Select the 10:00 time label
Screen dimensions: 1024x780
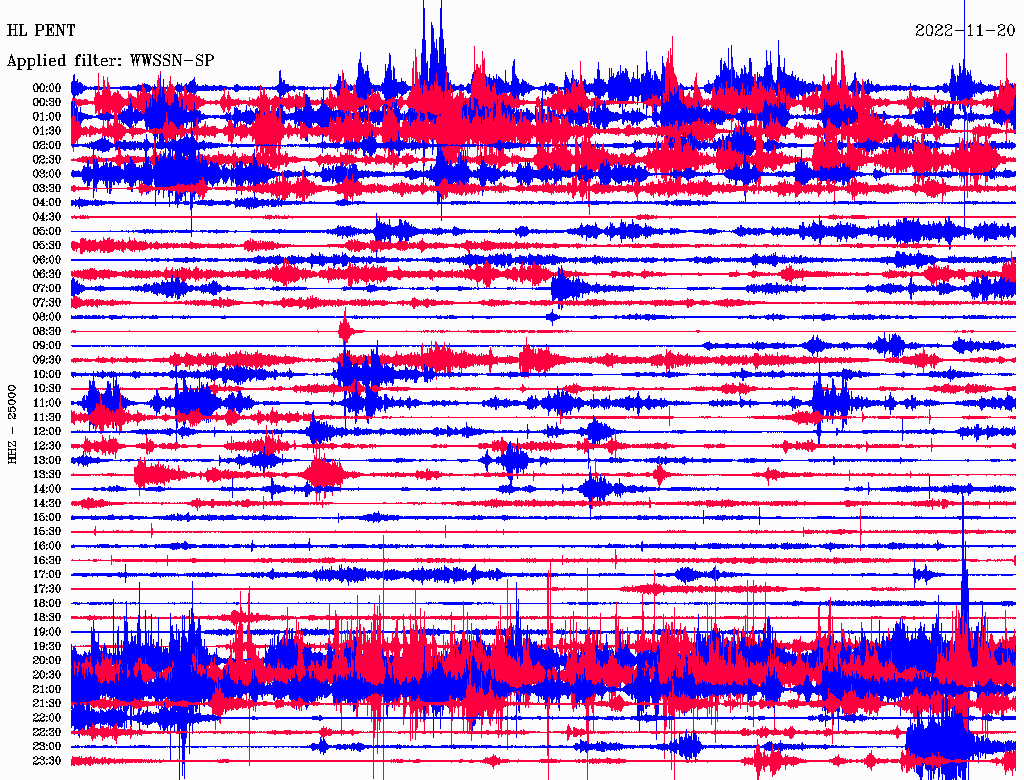point(47,374)
